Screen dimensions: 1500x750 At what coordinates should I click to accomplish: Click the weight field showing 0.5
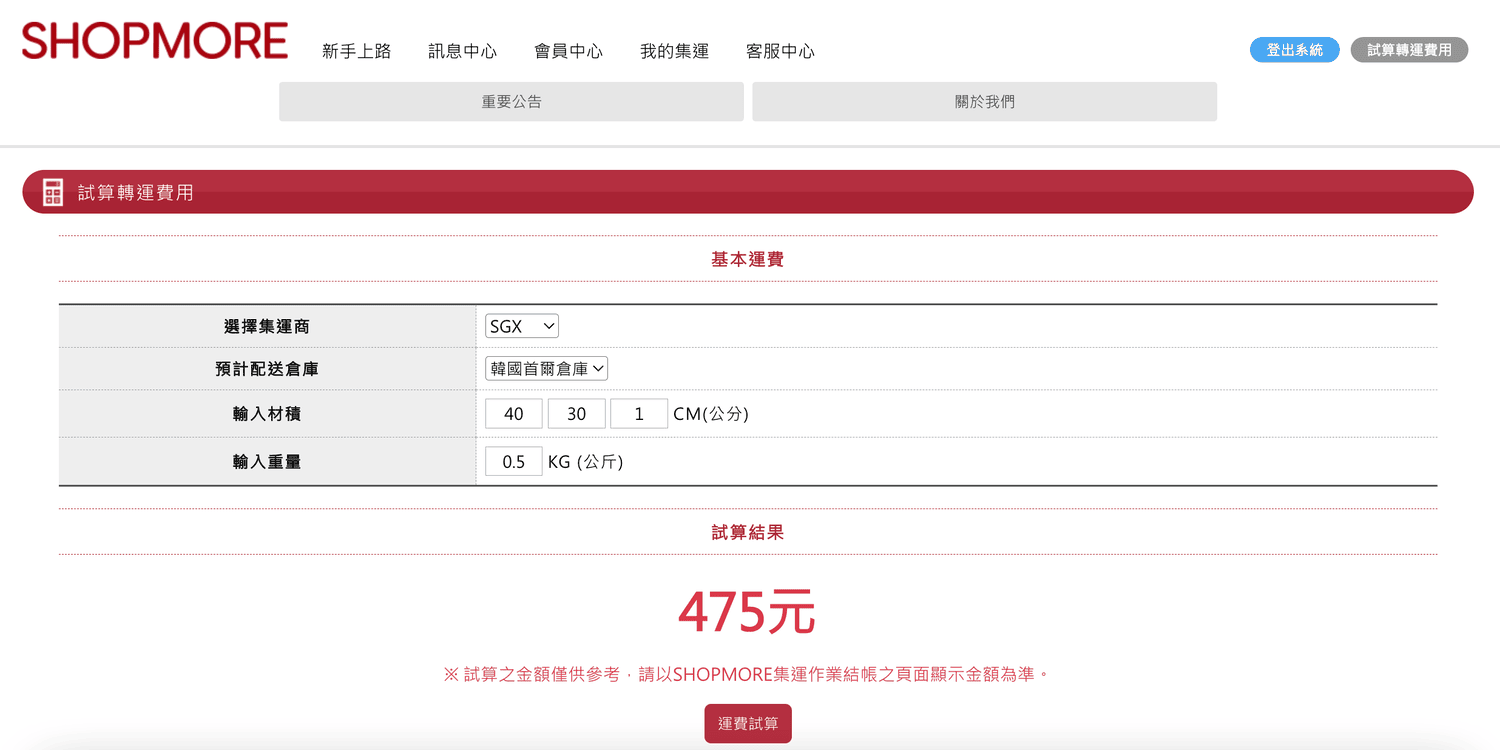tap(514, 462)
